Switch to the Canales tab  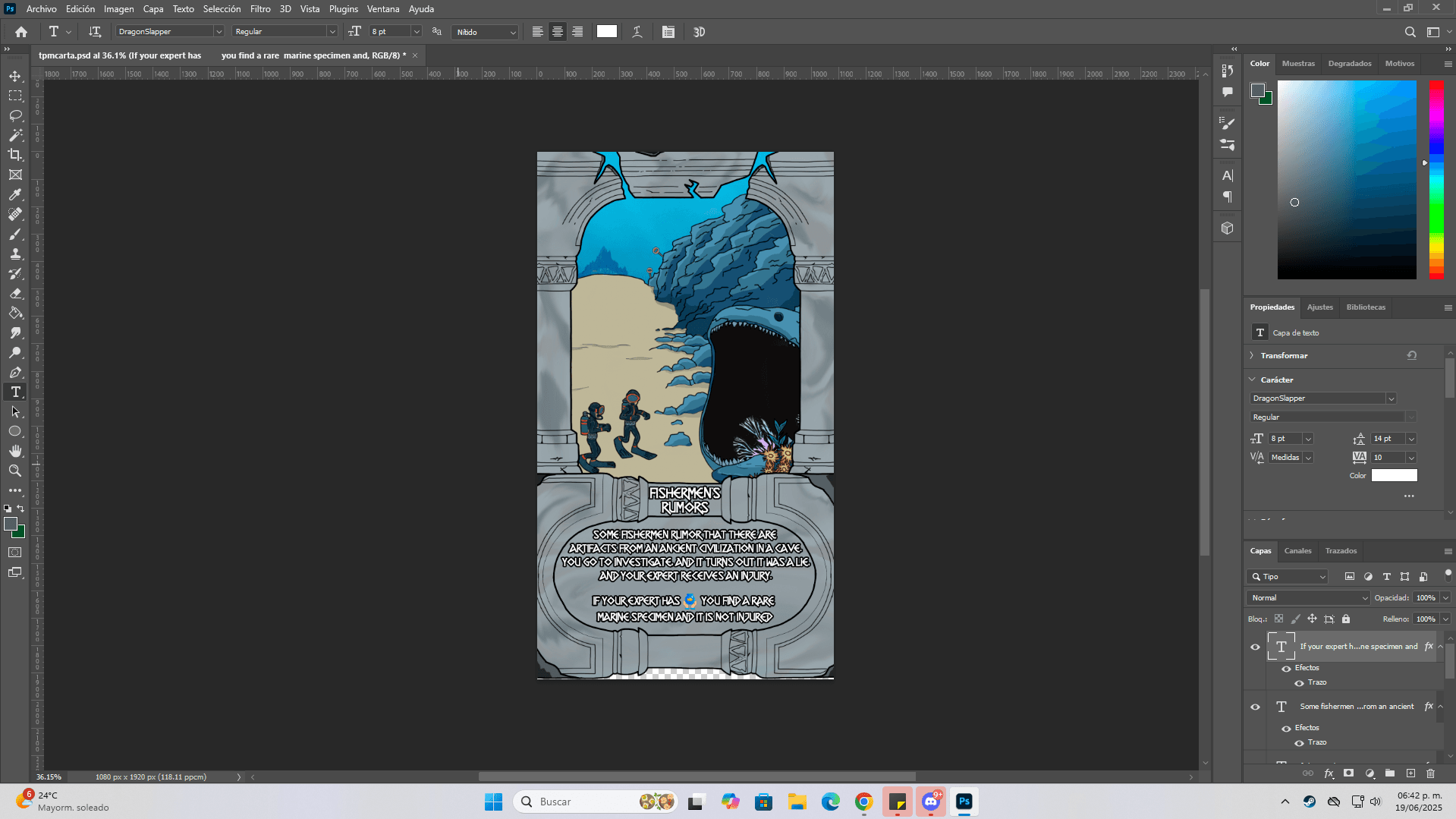(x=1297, y=551)
